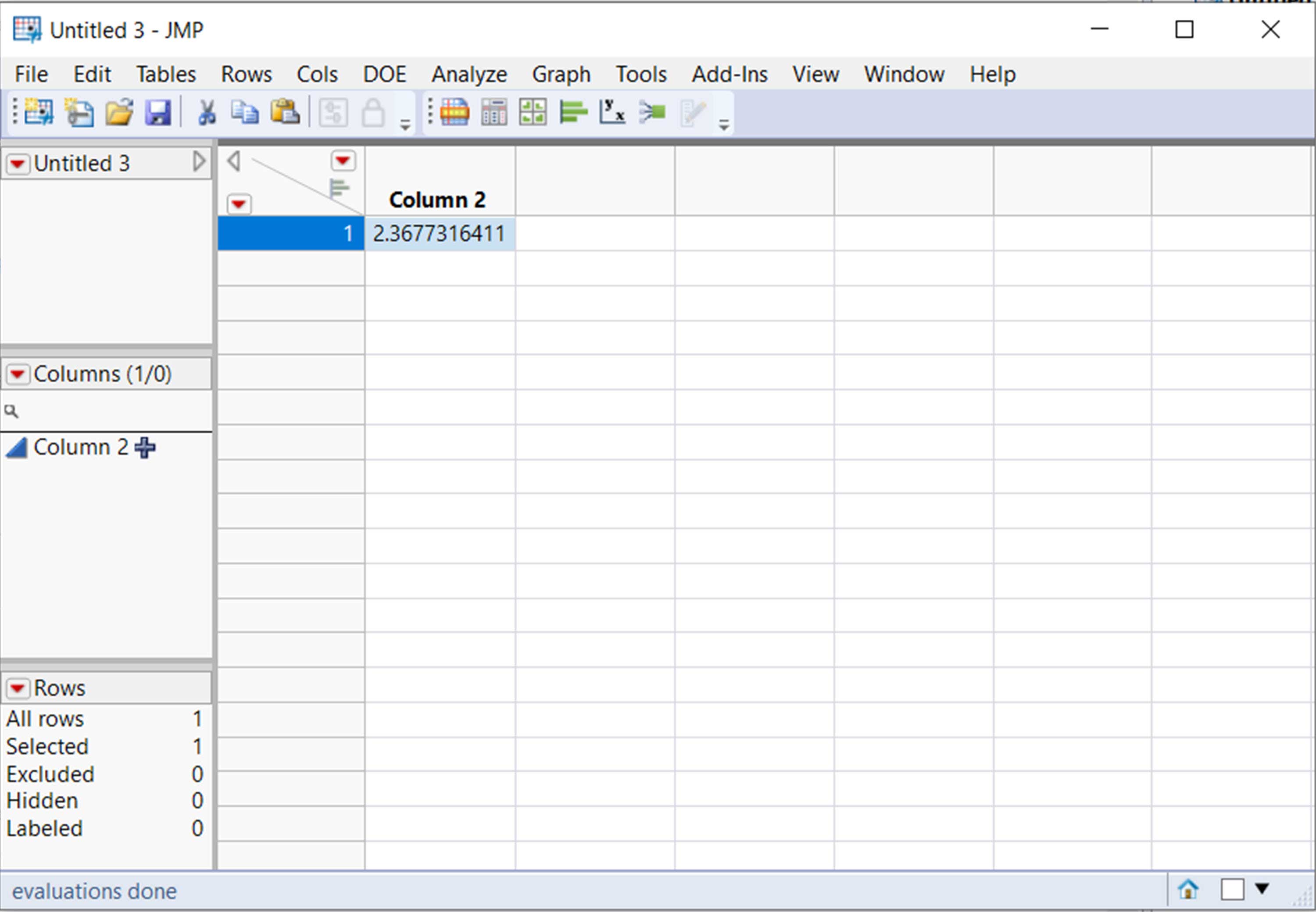Maximize the JMP window
The height and width of the screenshot is (912, 1316).
click(x=1184, y=29)
